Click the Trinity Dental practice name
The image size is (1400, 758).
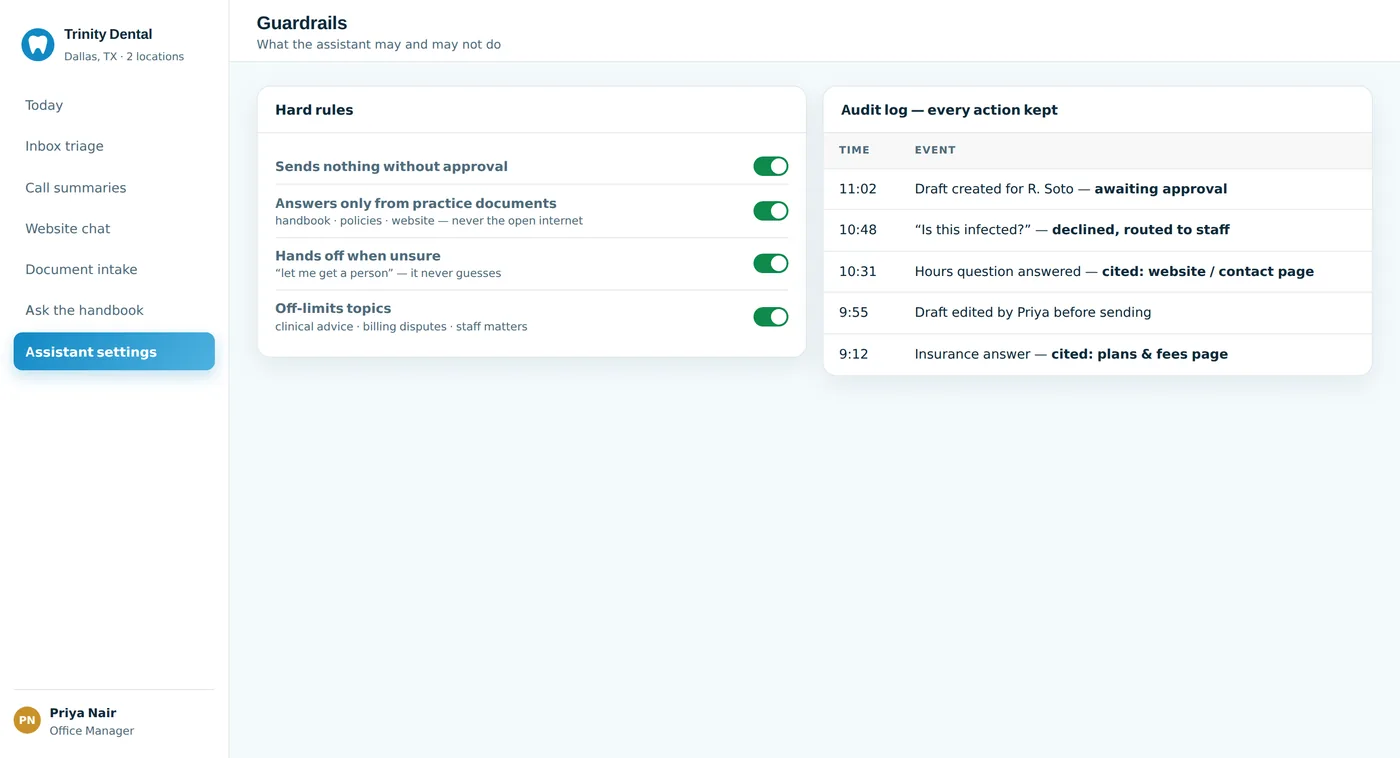coord(108,34)
